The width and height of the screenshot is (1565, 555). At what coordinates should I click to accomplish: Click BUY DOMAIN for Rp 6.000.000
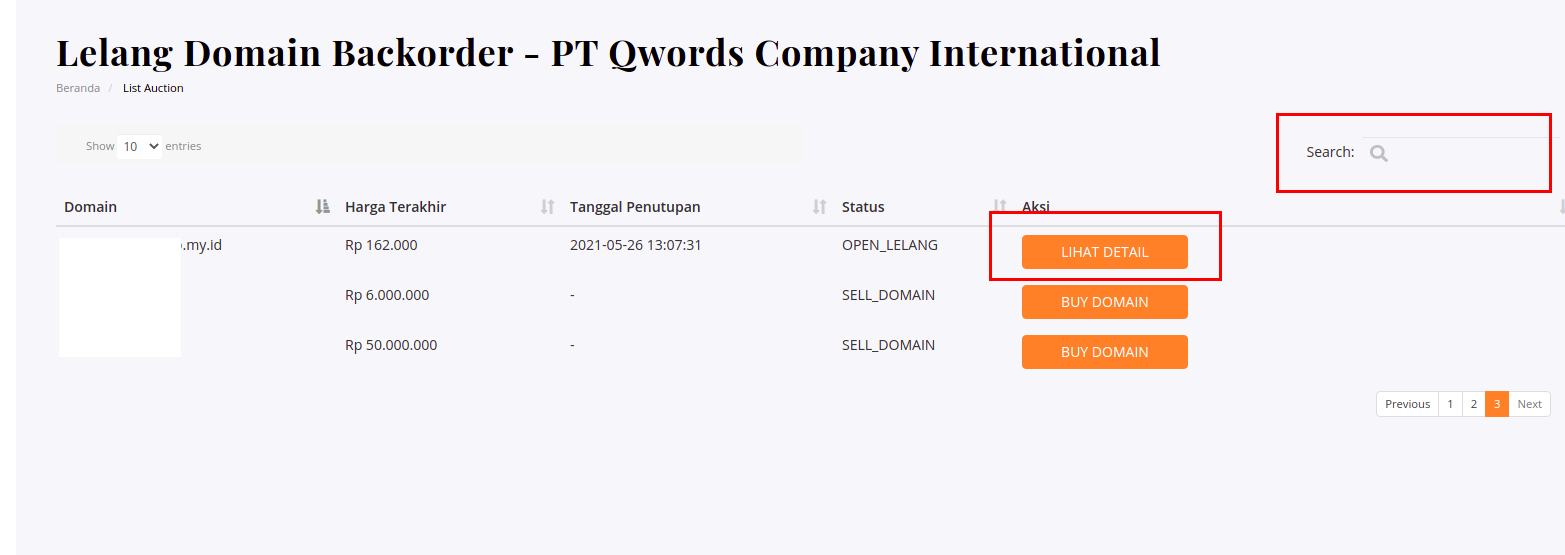(x=1104, y=302)
